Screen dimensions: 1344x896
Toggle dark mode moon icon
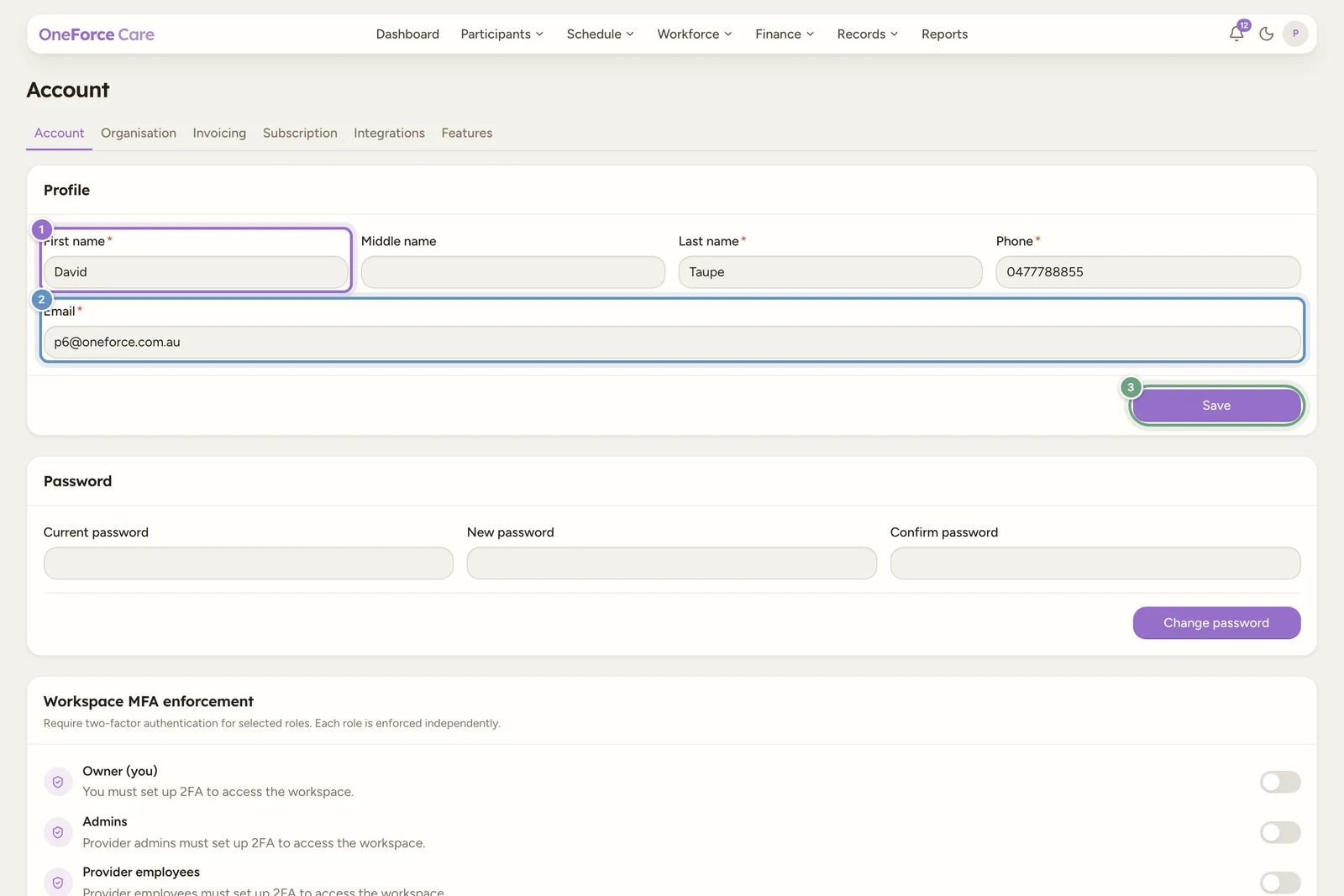pyautogui.click(x=1267, y=34)
